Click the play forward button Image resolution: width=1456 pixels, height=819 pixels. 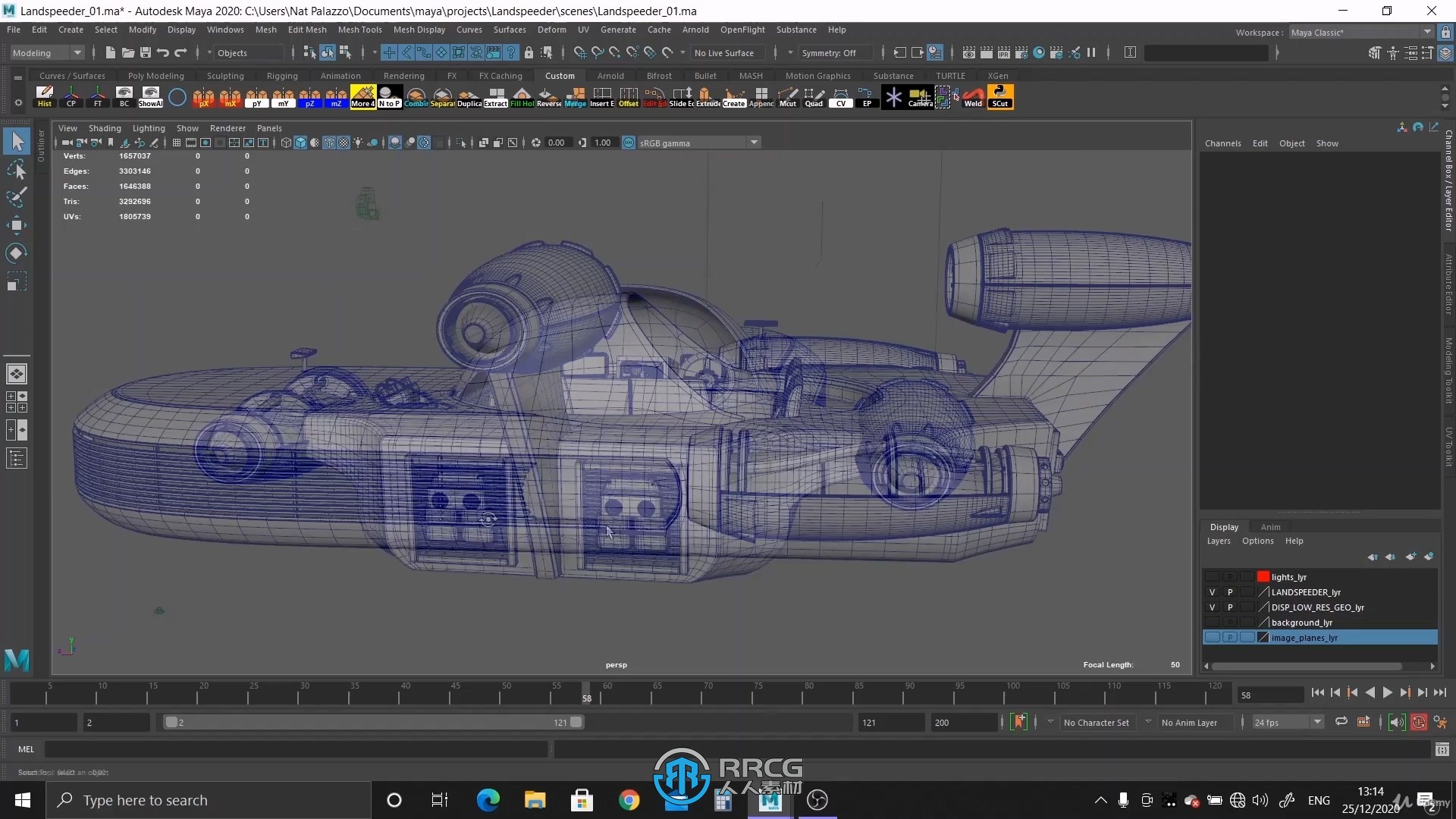pos(1387,691)
